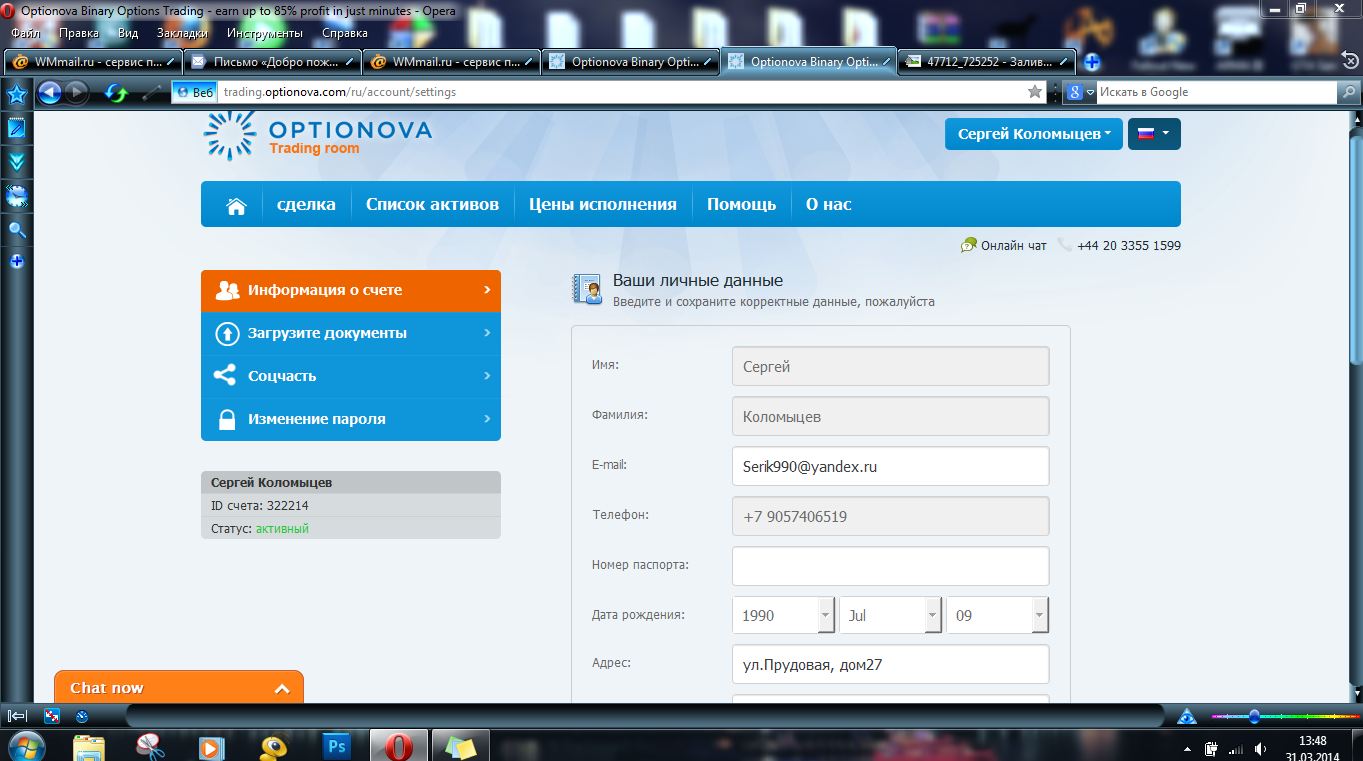Bookmark this page with the address bar star
Viewport: 1363px width, 761px height.
pos(1035,92)
